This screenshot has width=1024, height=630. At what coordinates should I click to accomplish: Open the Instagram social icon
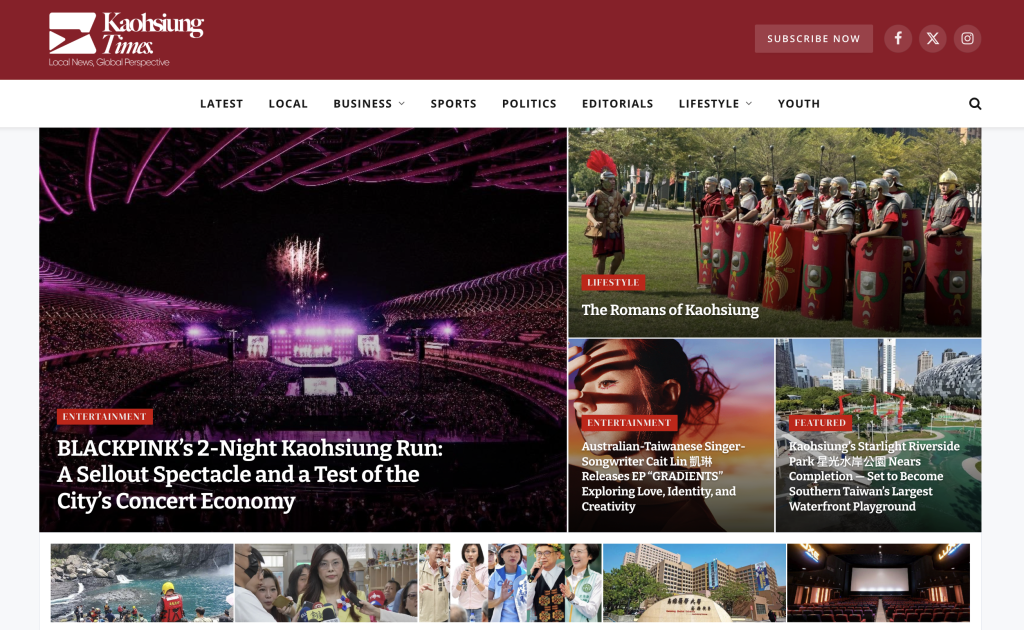[x=967, y=39]
